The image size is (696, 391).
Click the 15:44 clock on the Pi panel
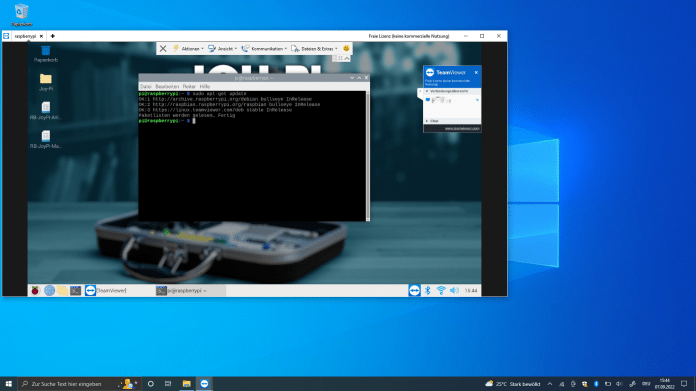(x=471, y=291)
